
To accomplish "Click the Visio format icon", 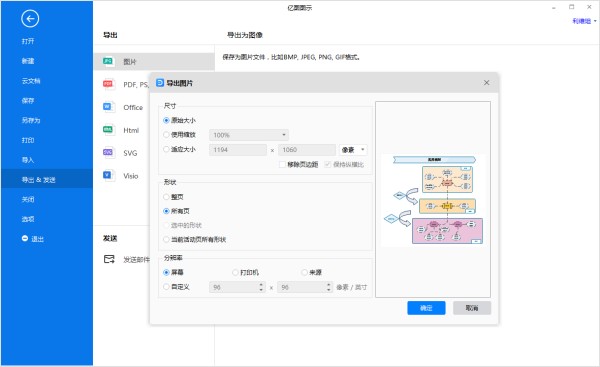I will (x=108, y=175).
